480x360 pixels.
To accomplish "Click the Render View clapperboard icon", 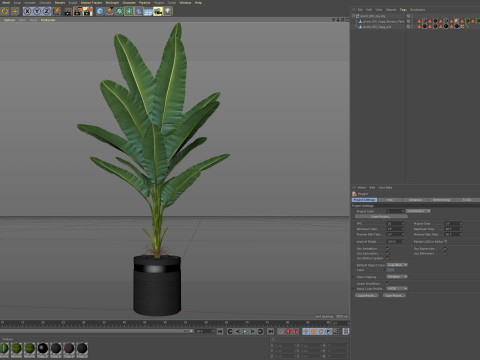I will (68, 11).
